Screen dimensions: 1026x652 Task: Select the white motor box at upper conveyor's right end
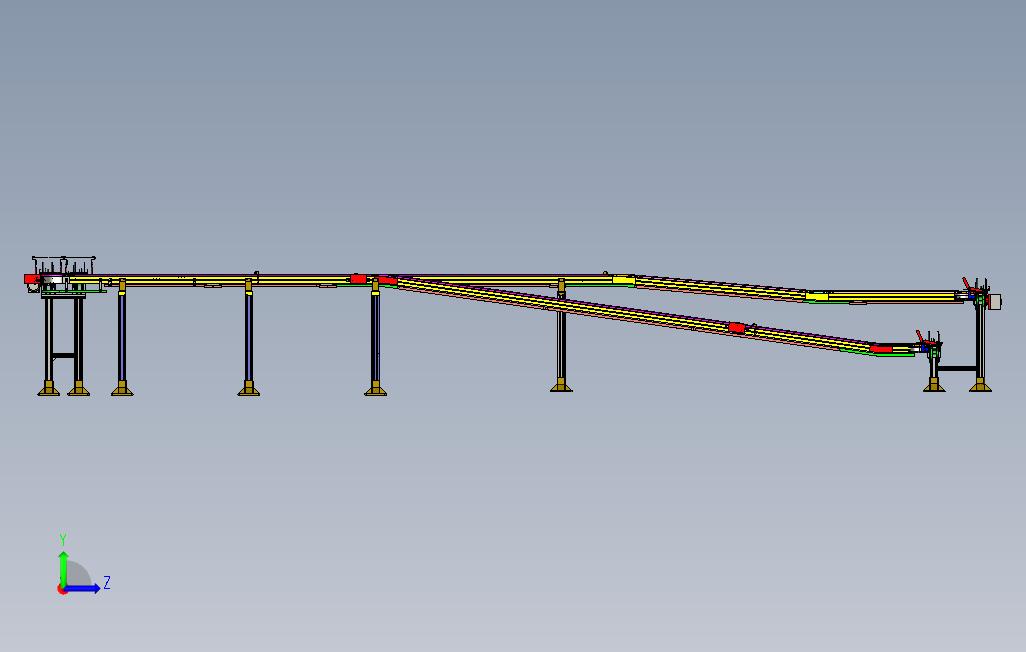pos(995,301)
